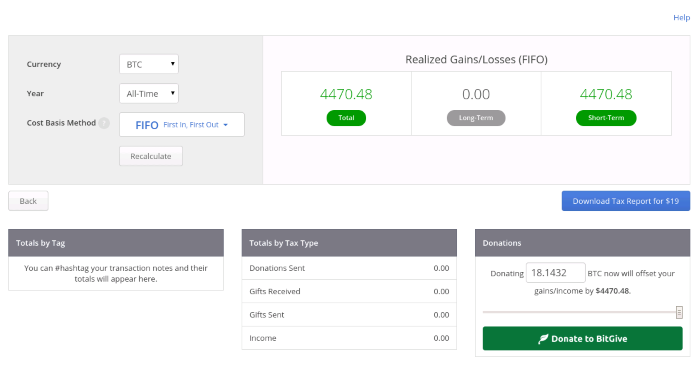Click the Cost Basis Method help icon
The width and height of the screenshot is (700, 366).
[x=104, y=123]
